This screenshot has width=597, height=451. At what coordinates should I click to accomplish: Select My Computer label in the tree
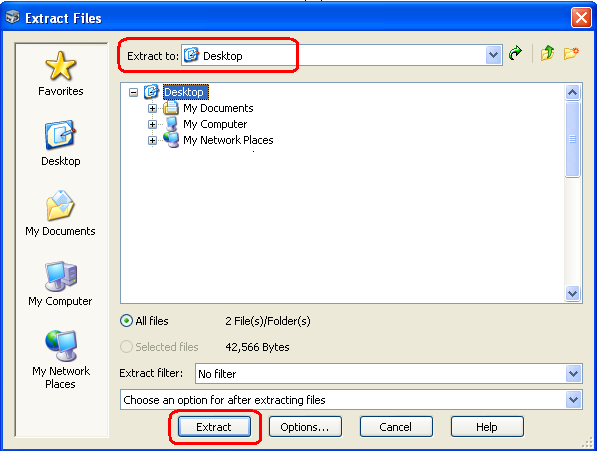tap(215, 124)
